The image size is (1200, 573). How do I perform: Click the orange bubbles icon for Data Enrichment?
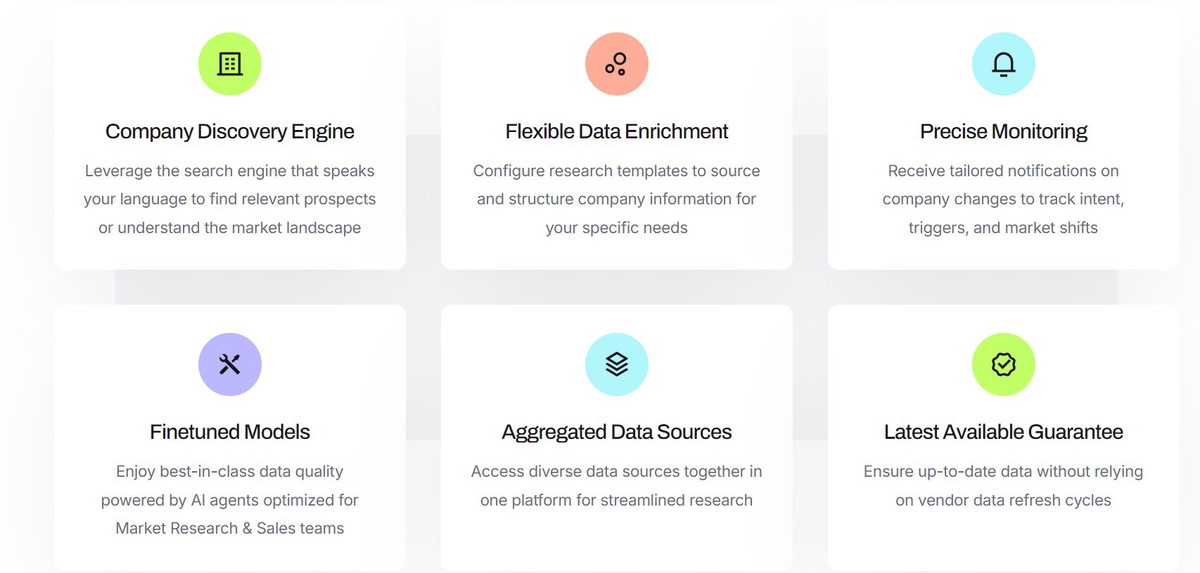coord(617,64)
